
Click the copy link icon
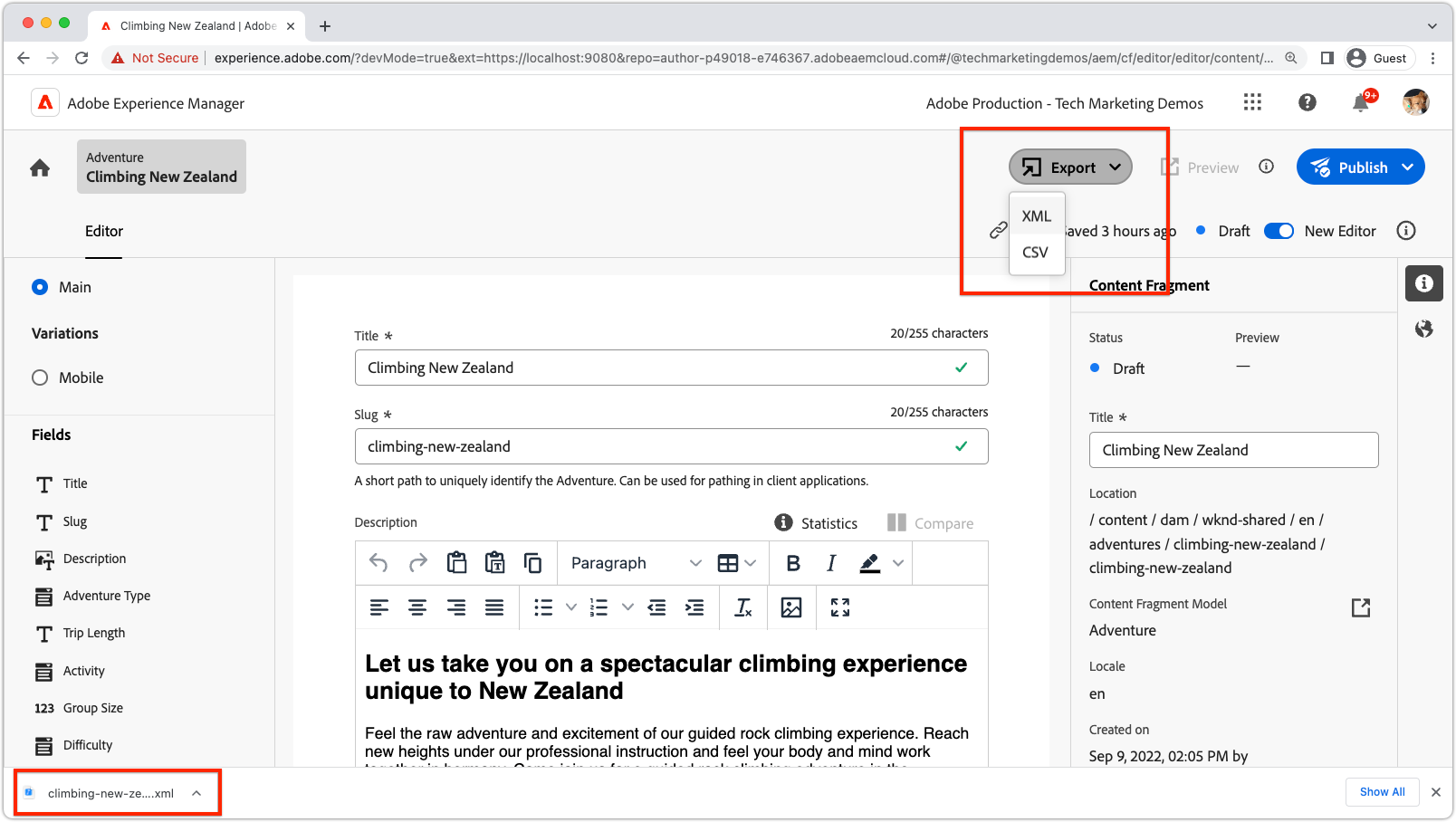click(x=998, y=230)
